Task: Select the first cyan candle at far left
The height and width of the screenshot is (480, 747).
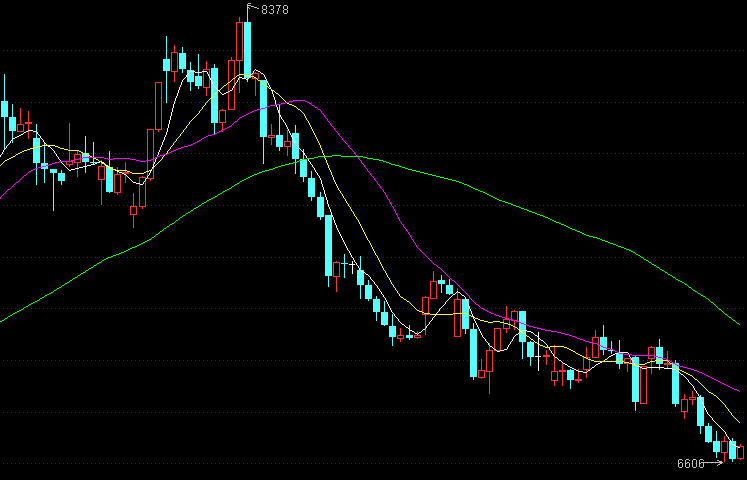Action: pos(5,108)
